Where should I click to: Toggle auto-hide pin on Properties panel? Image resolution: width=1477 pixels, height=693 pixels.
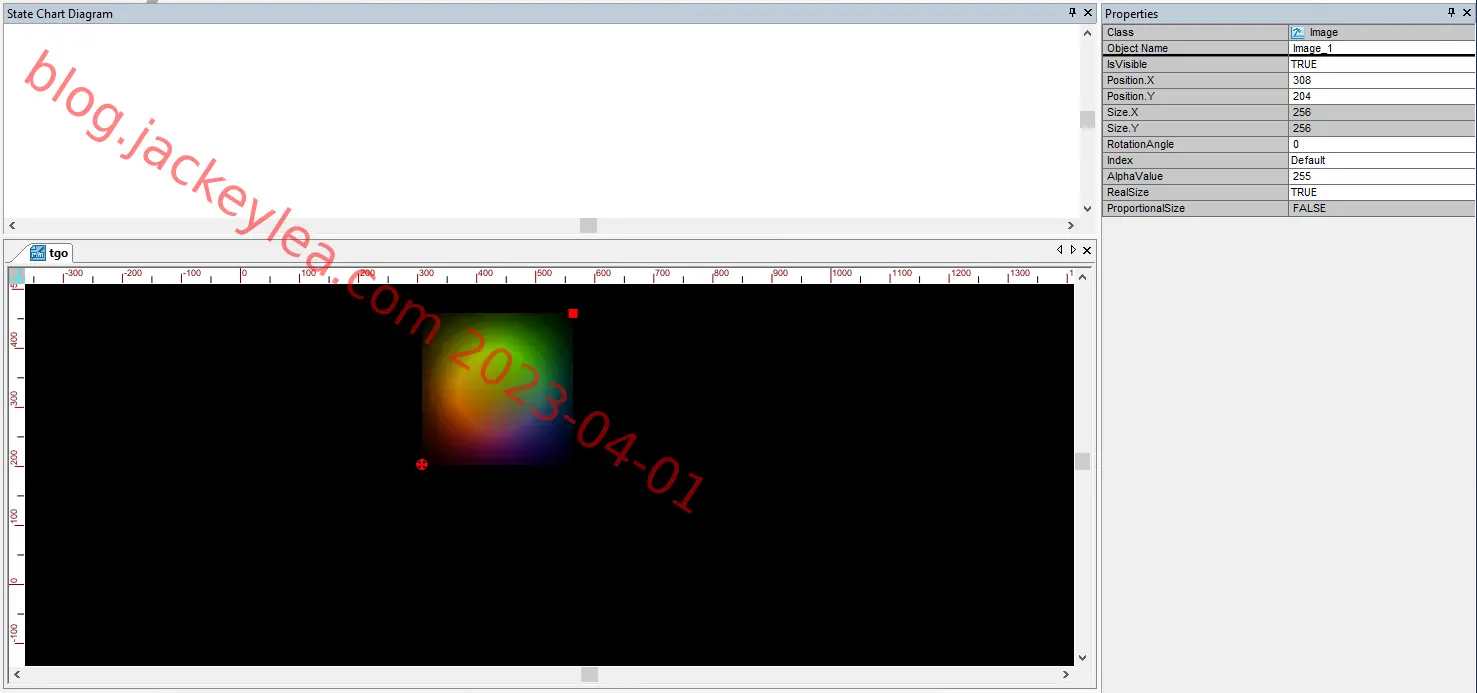tap(1452, 13)
